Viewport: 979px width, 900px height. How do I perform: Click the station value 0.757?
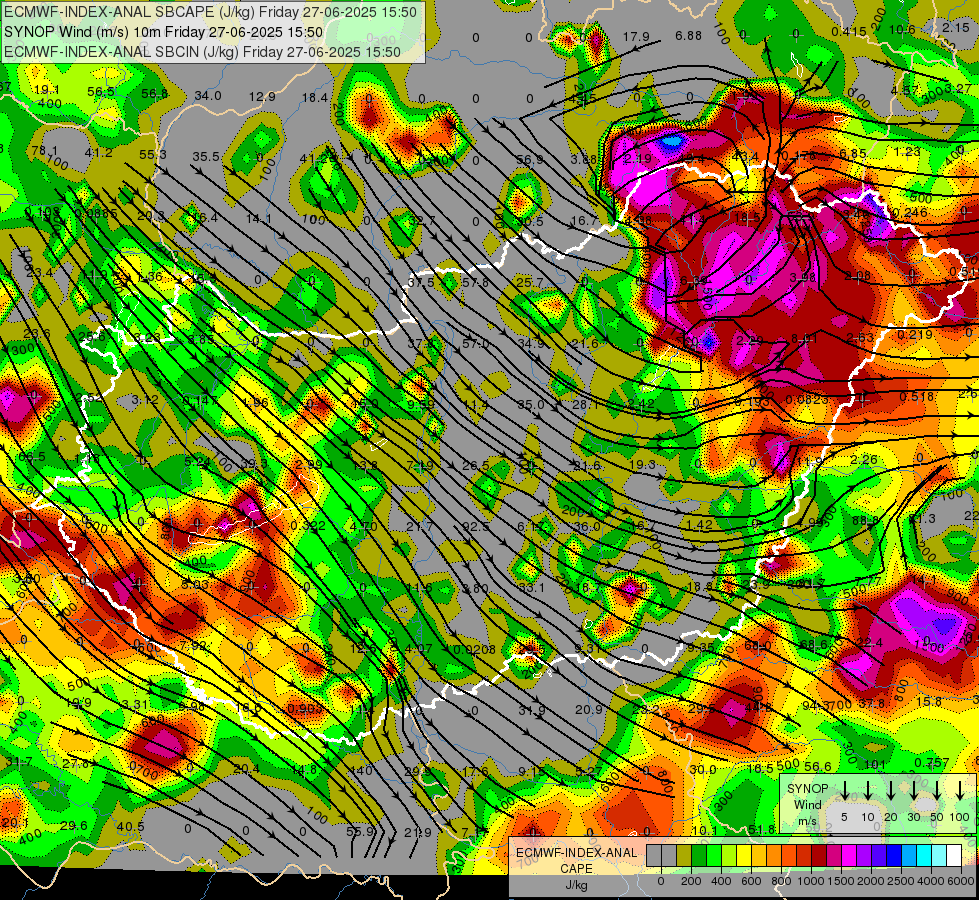(x=932, y=763)
